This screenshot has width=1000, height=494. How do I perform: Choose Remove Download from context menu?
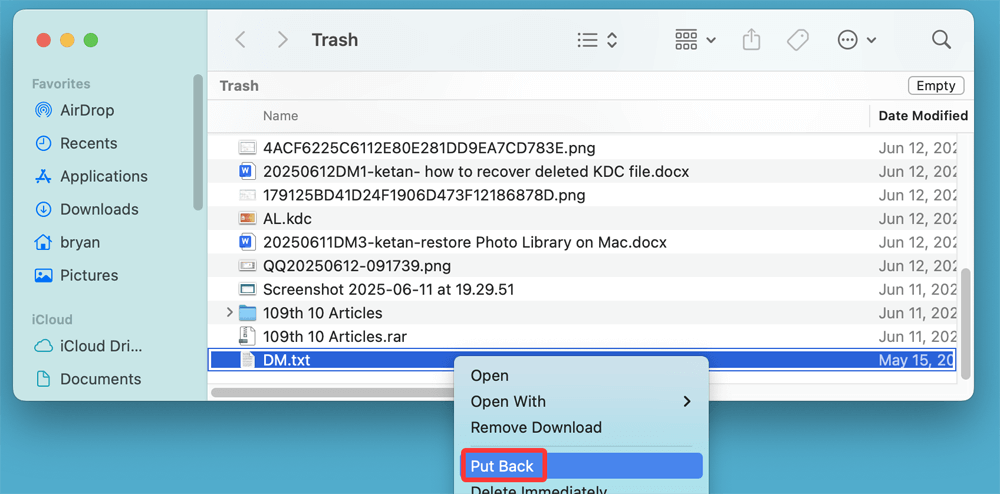(x=536, y=427)
